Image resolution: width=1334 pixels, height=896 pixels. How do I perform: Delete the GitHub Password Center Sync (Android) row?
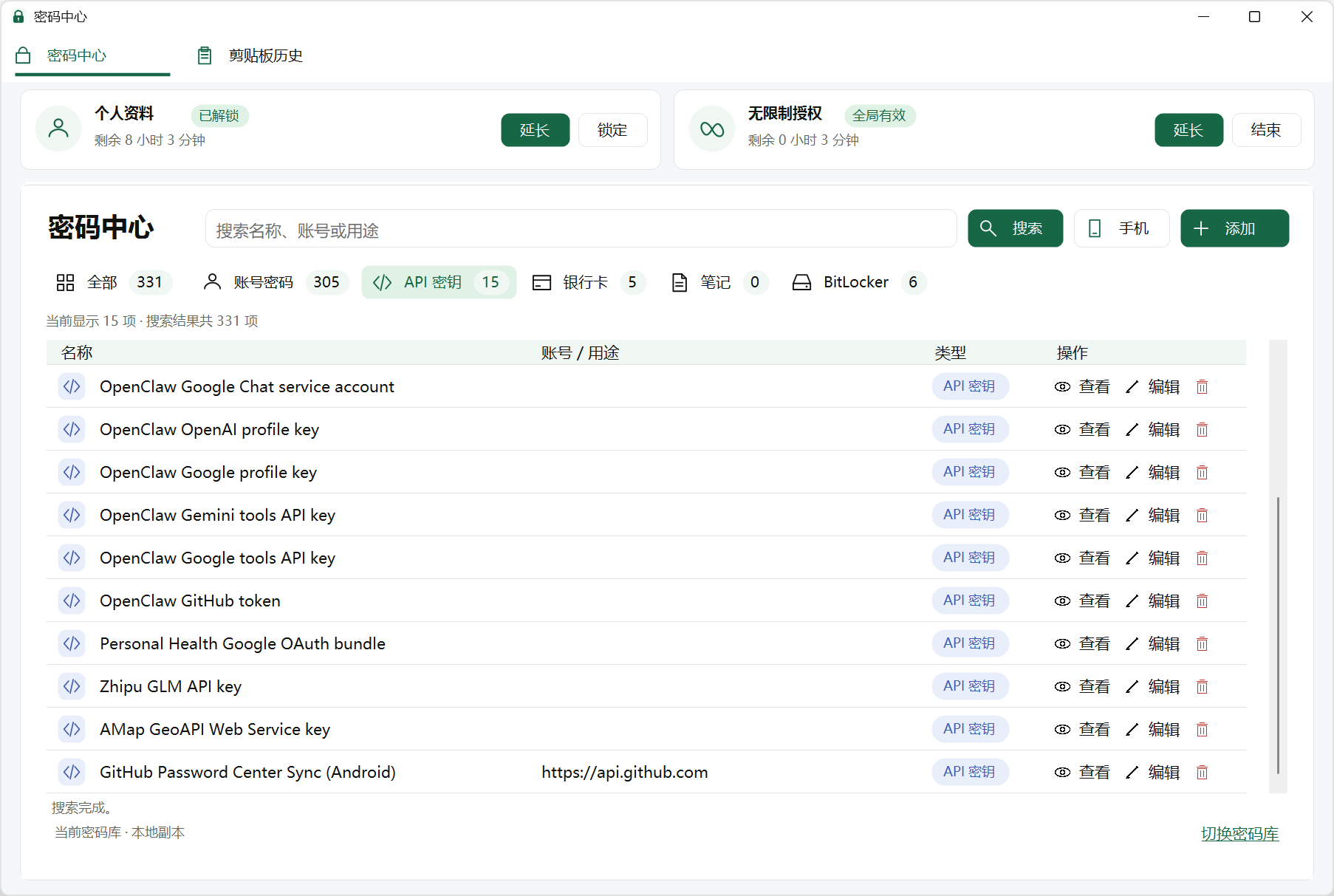(1202, 773)
